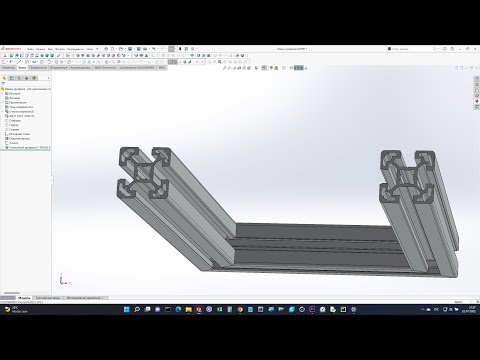Image resolution: width=480 pixels, height=360 pixels.
Task: Expand the Структурный профиль feature node
Action: point(3,147)
